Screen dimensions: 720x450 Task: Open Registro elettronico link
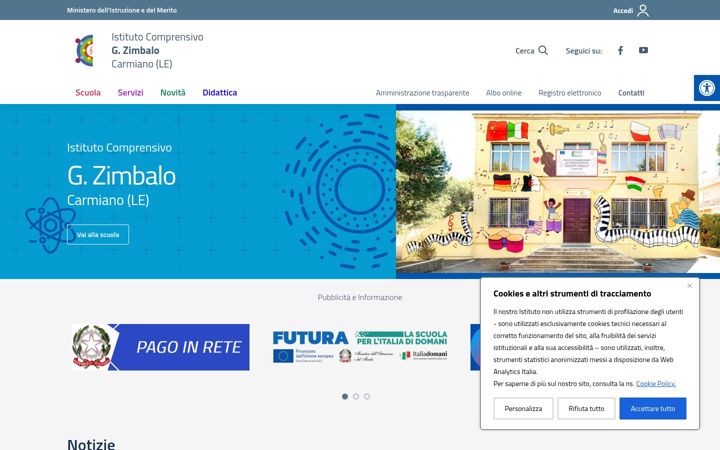[x=569, y=93]
